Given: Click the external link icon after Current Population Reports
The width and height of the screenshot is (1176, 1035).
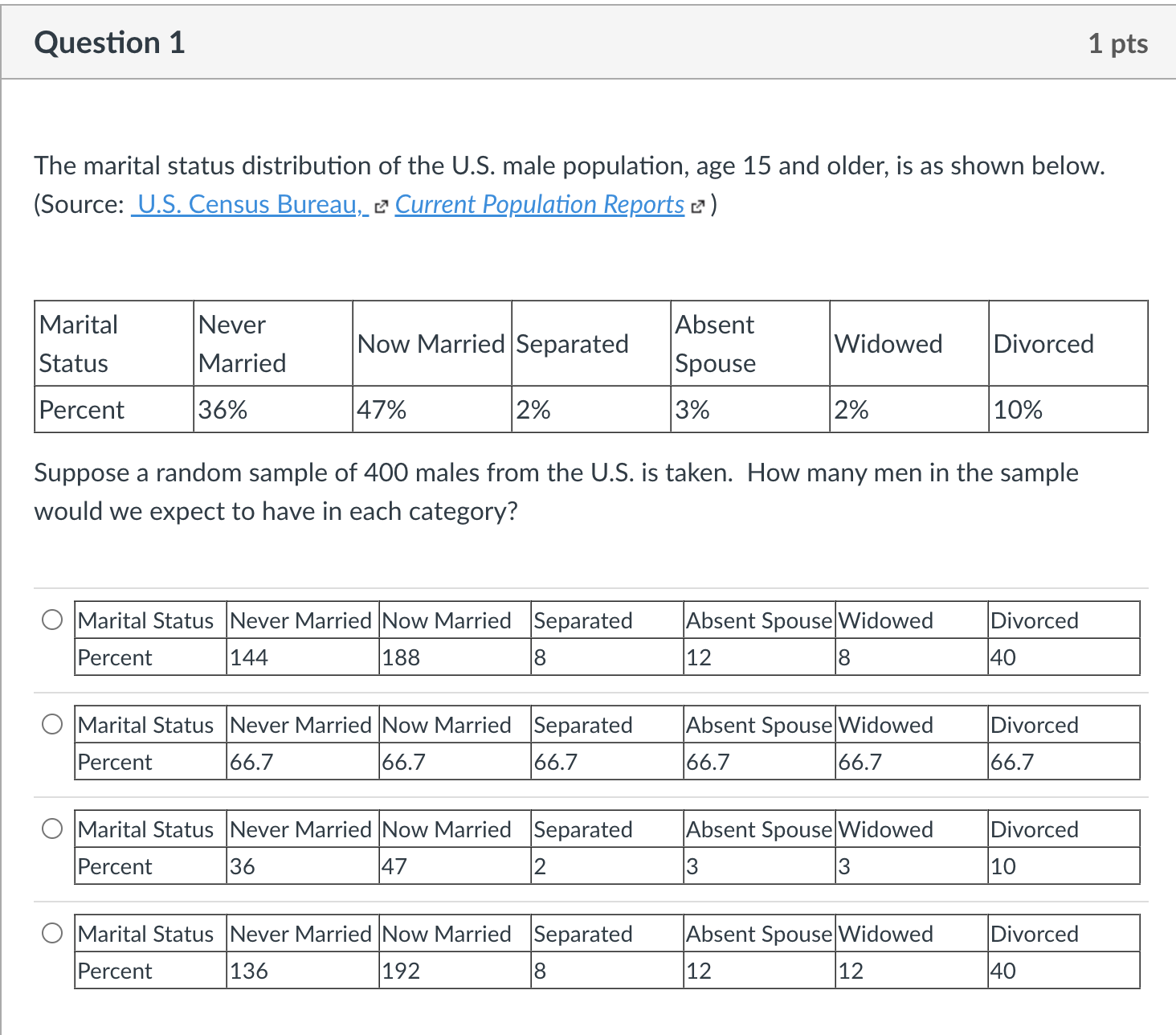Looking at the screenshot, I should click(x=696, y=206).
